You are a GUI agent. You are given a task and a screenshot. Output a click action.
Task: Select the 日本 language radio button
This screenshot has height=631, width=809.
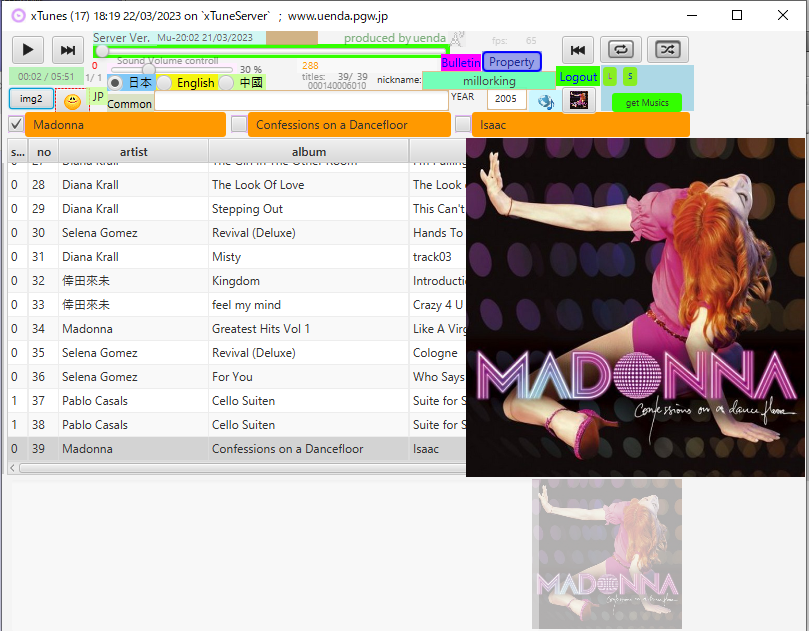click(116, 83)
